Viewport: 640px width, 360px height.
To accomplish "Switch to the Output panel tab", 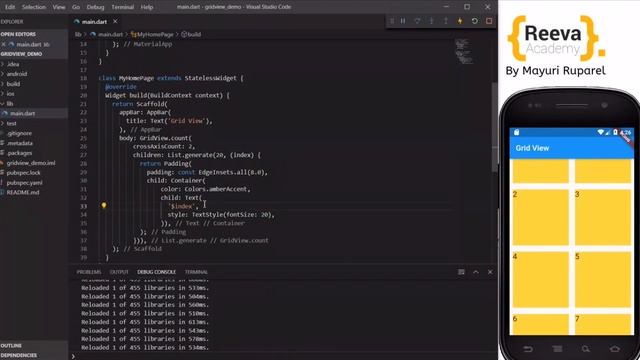I will [x=119, y=272].
